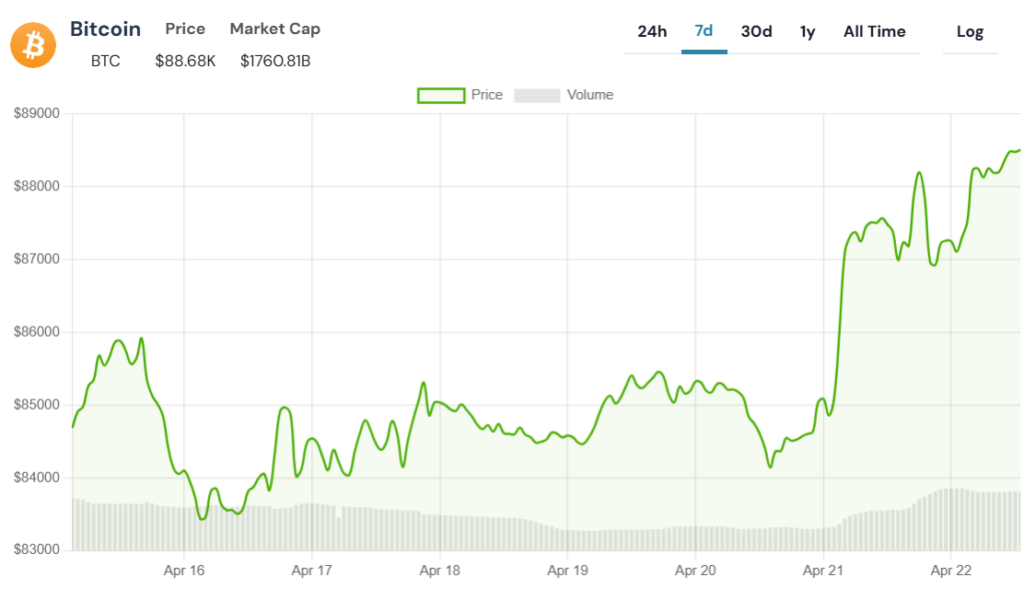Open the All Time range tab
The height and width of the screenshot is (600, 1024).
[x=874, y=31]
